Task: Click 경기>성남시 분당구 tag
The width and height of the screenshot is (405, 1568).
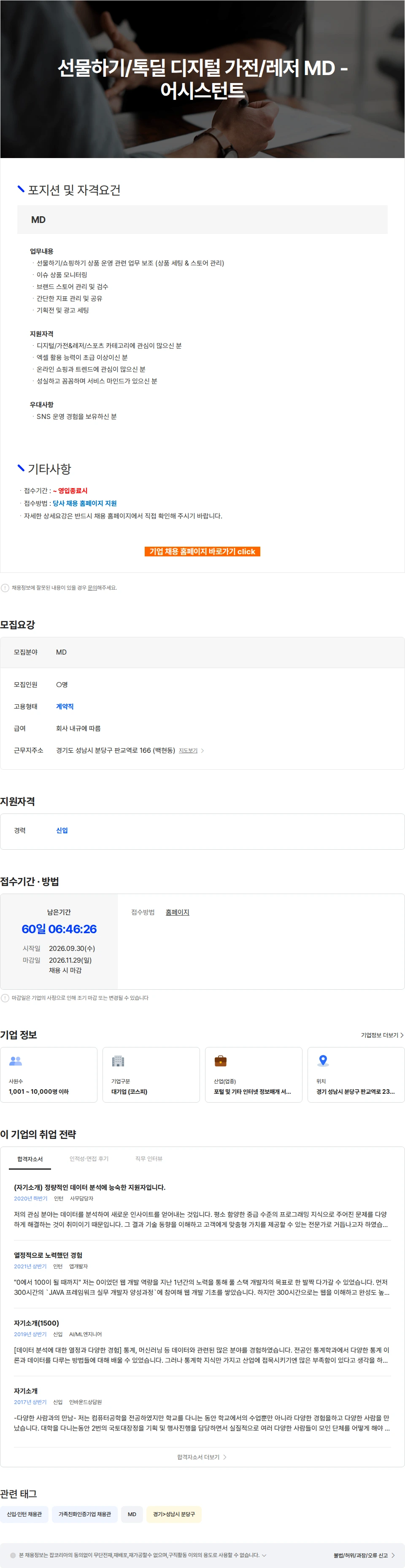Action: coord(174,1514)
